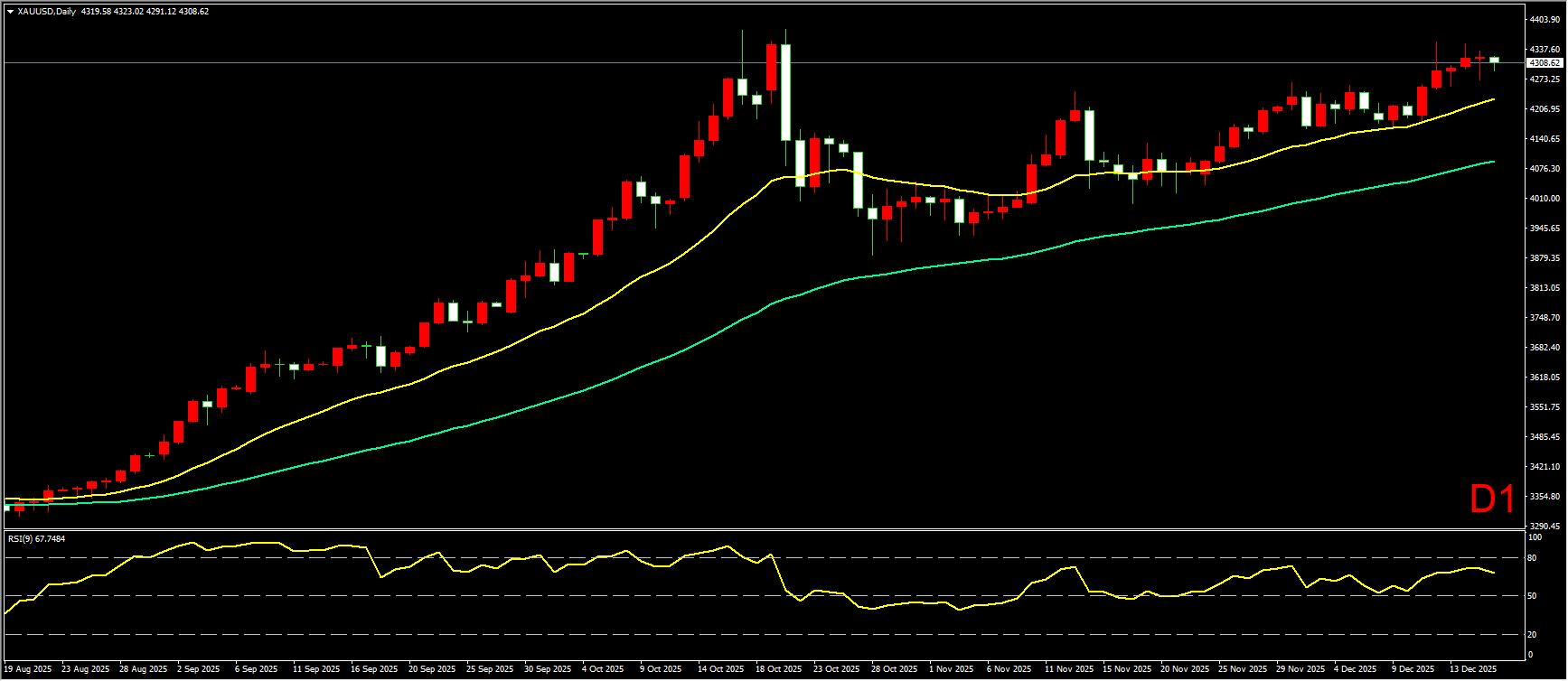Screen dimensions: 1568x681
Task: Click the 1 Nov 2025 time axis label
Action: 952,669
